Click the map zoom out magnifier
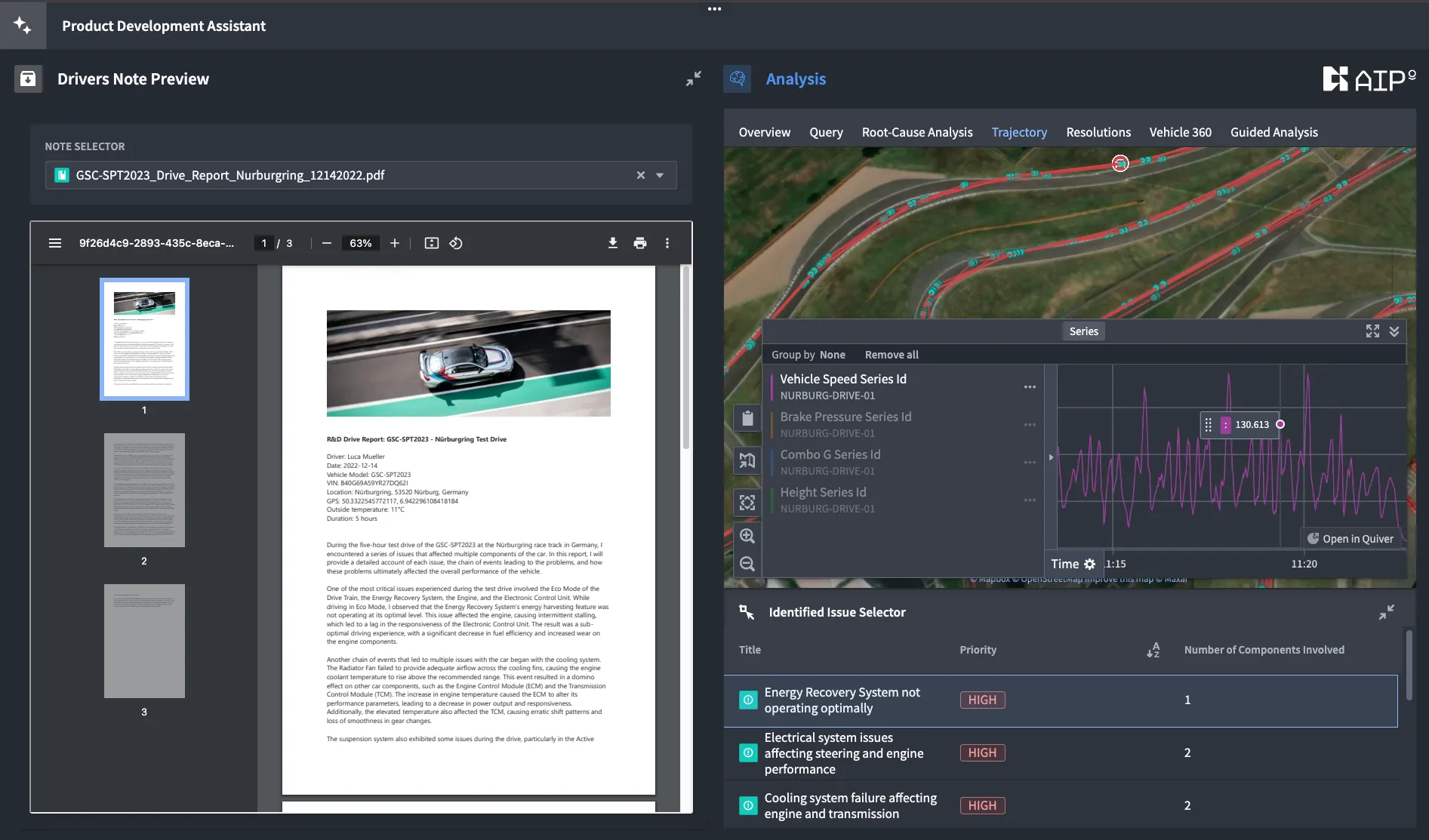The image size is (1429, 840). 747,564
